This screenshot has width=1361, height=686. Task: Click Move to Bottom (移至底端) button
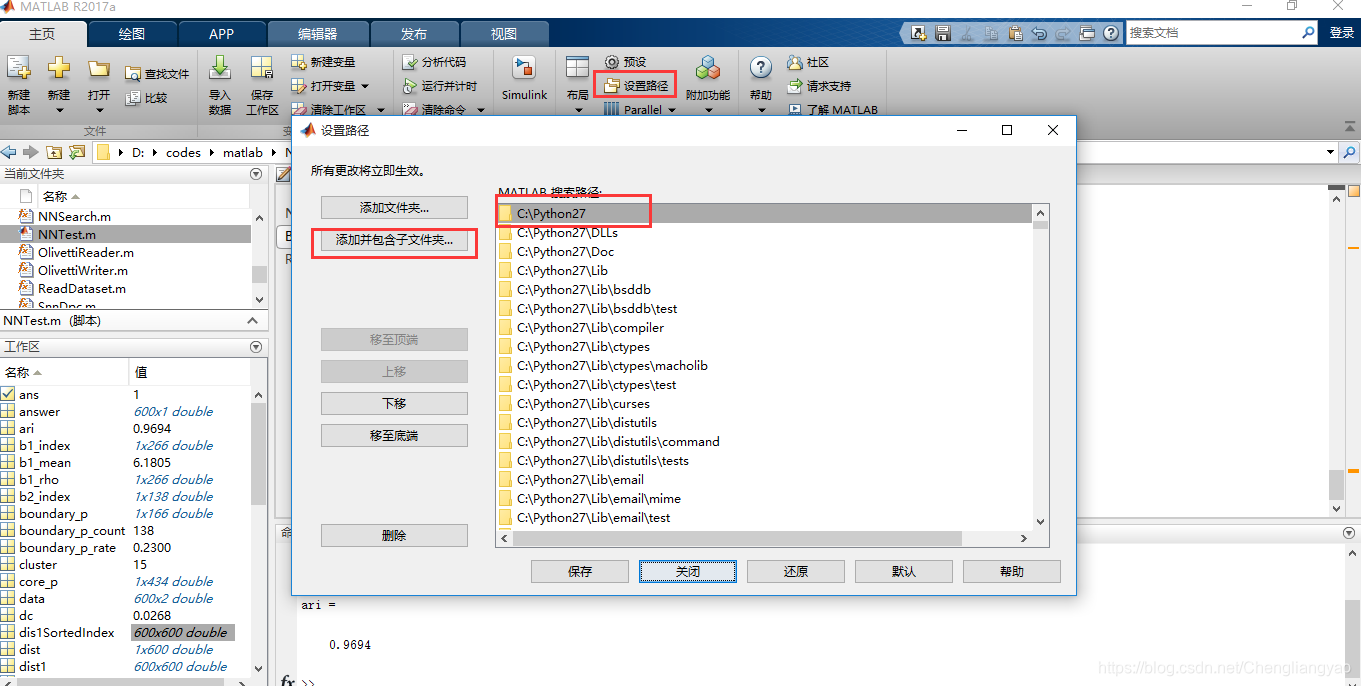coord(394,435)
